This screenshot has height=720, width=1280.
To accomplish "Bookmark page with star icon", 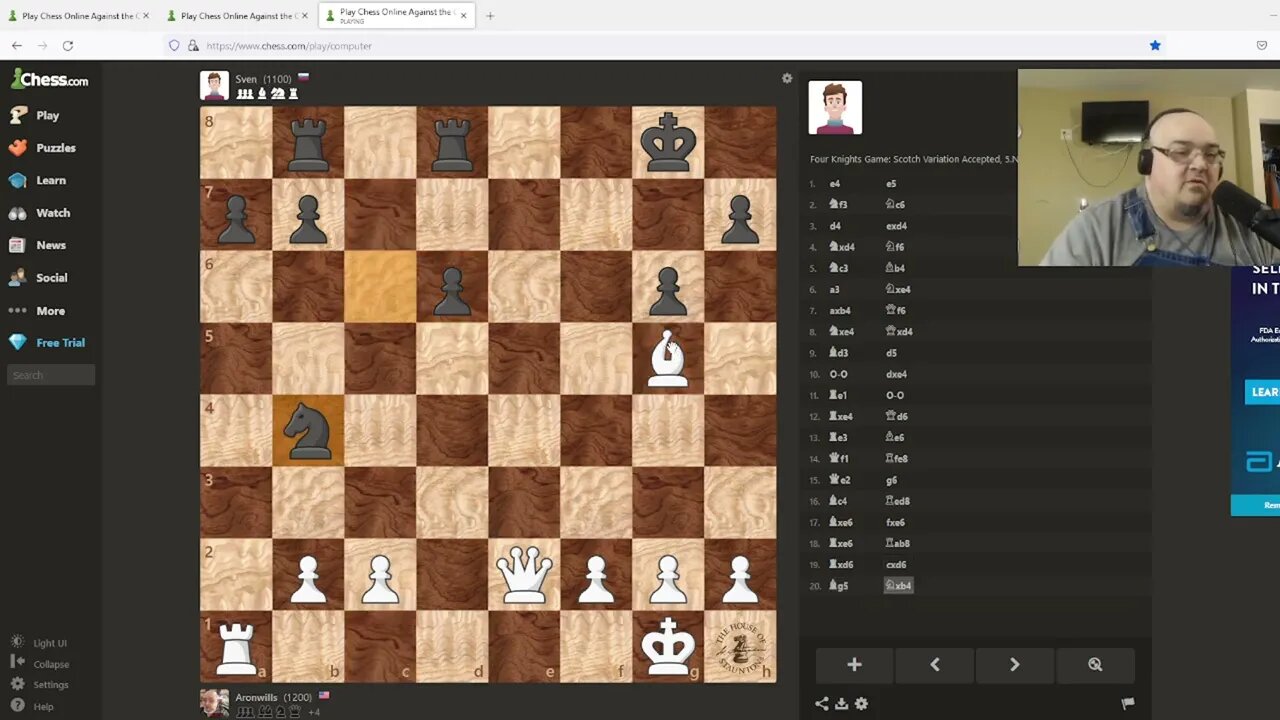I will point(1155,45).
